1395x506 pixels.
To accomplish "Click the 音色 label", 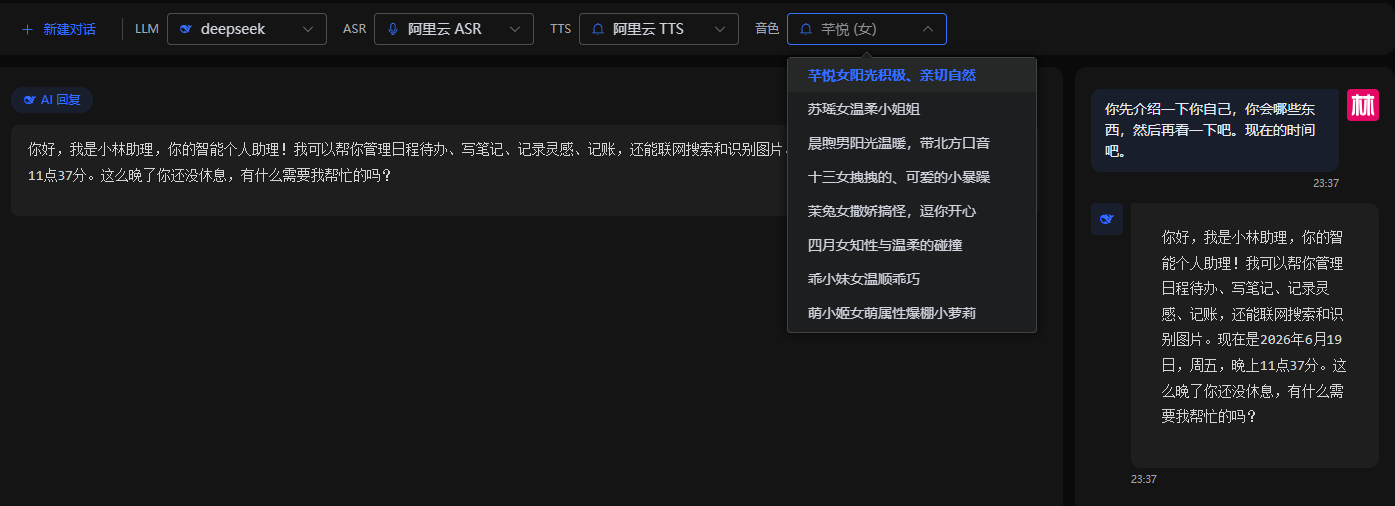I will (x=767, y=29).
